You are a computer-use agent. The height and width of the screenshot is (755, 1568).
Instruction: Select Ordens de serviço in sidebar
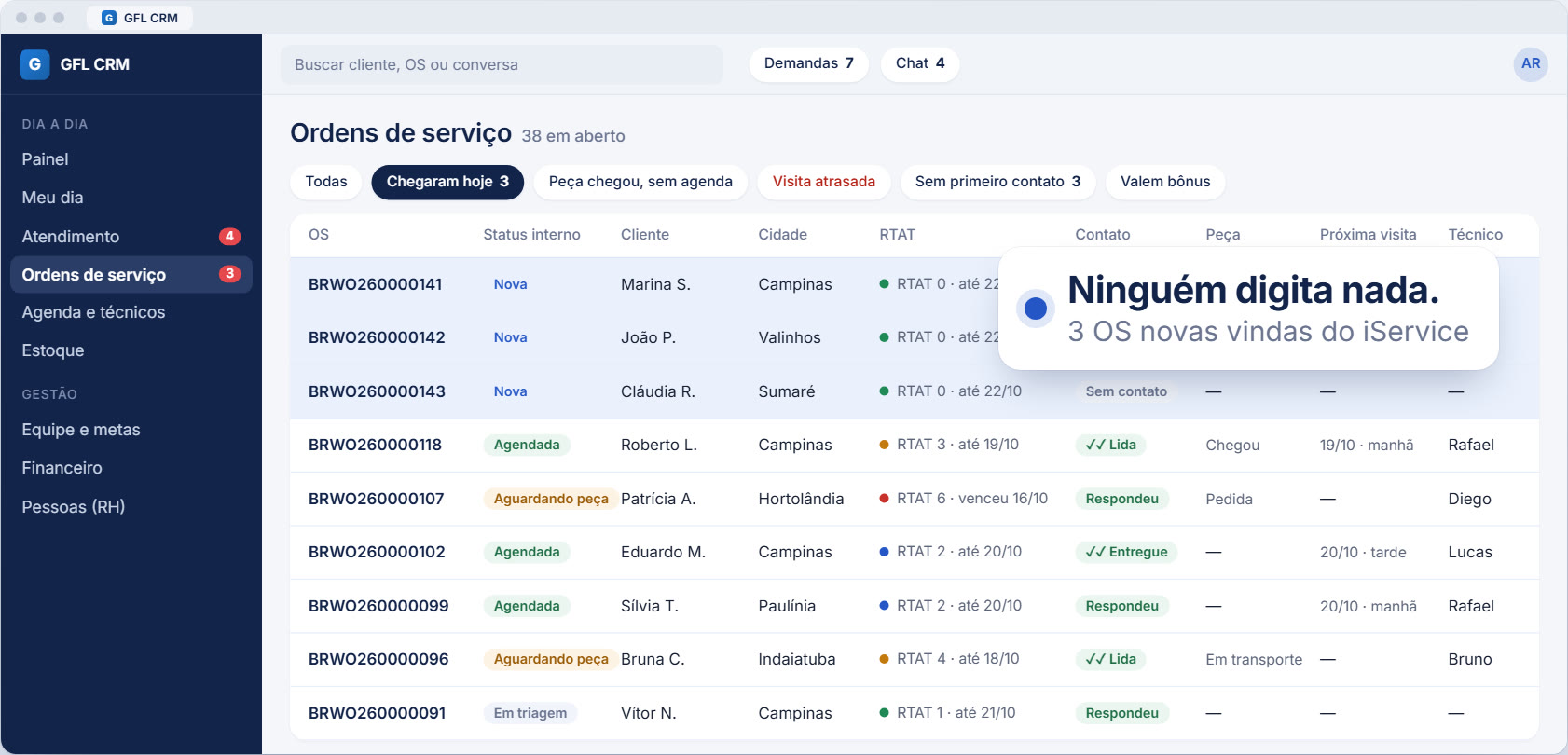(131, 275)
